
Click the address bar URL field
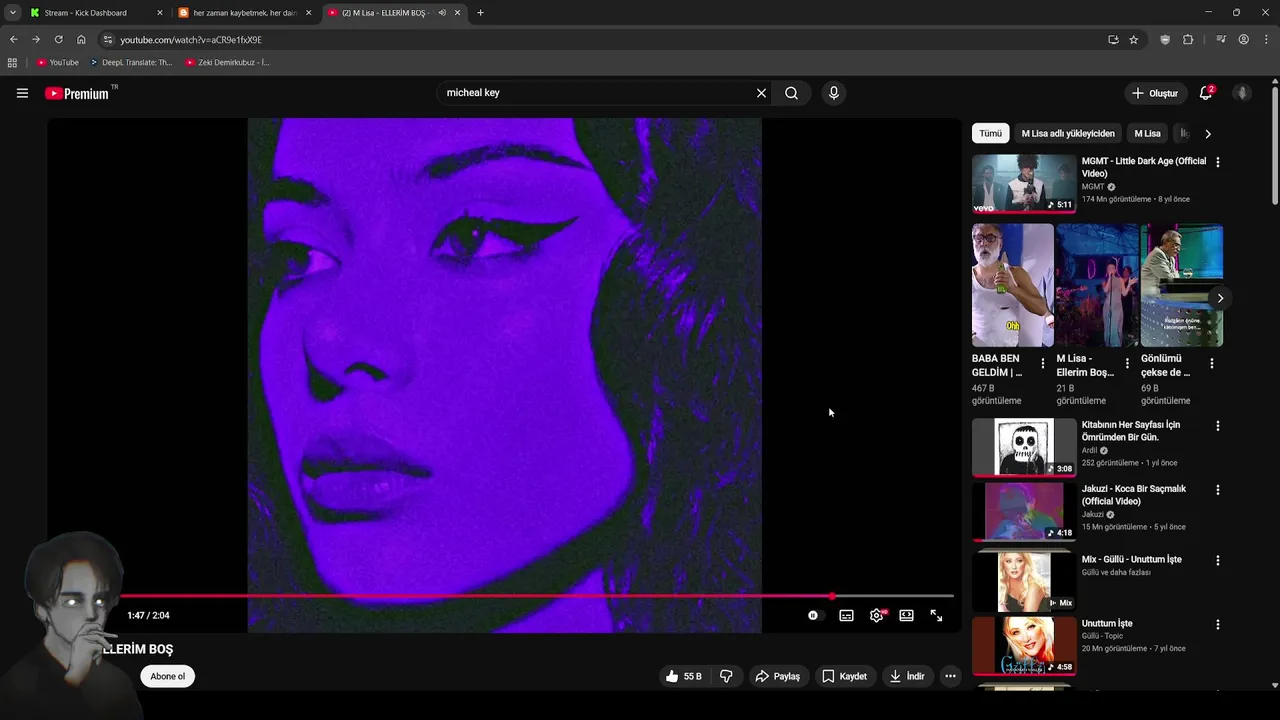[x=600, y=40]
